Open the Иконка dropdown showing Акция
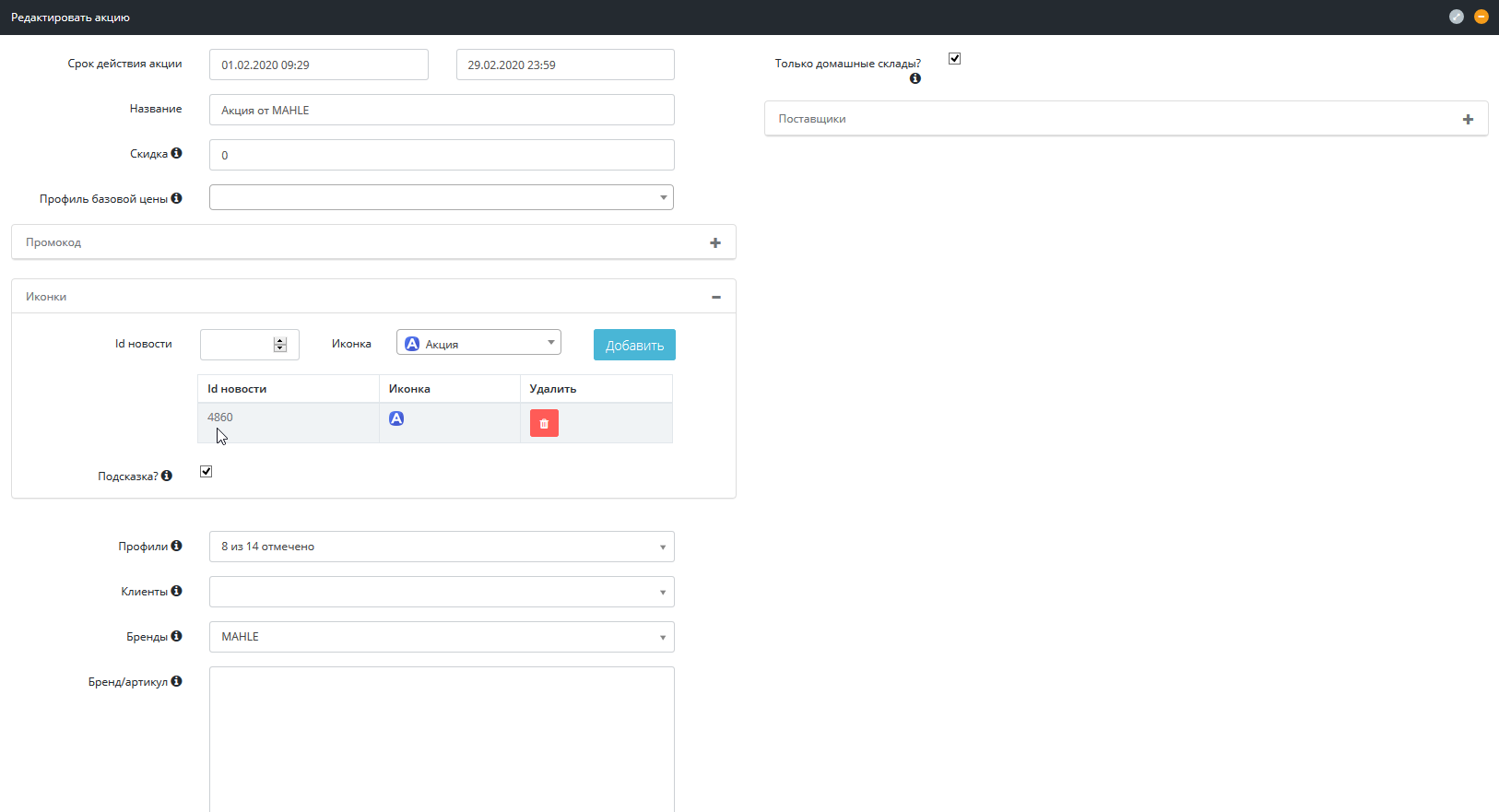 pyautogui.click(x=478, y=343)
